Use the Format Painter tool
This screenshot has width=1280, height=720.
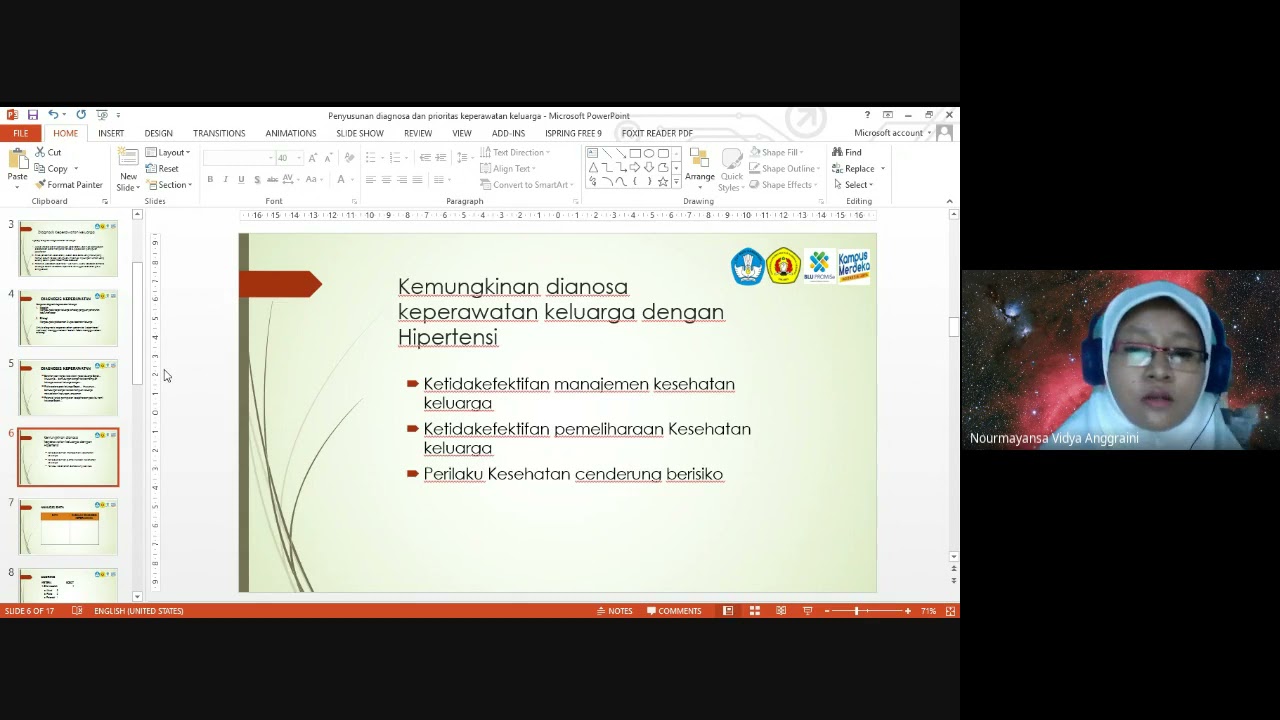pos(69,185)
